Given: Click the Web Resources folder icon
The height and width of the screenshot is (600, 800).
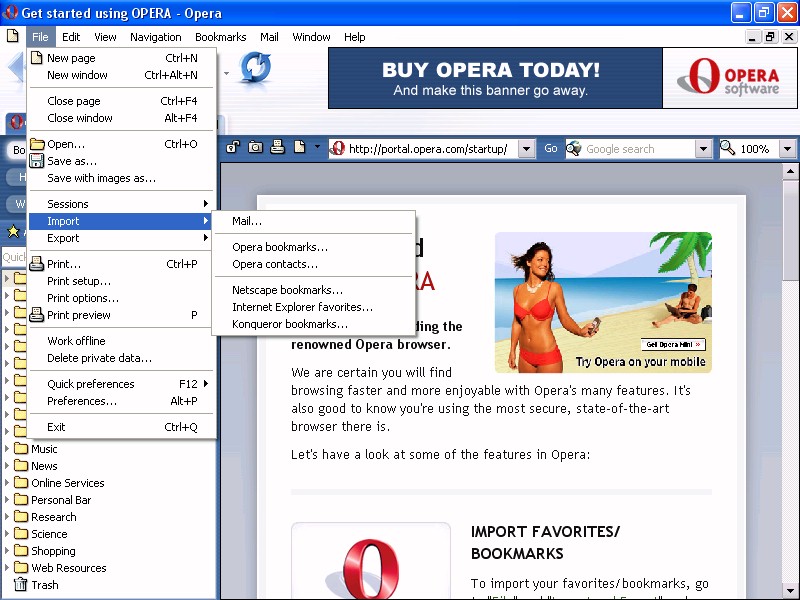Looking at the screenshot, I should pos(21,568).
